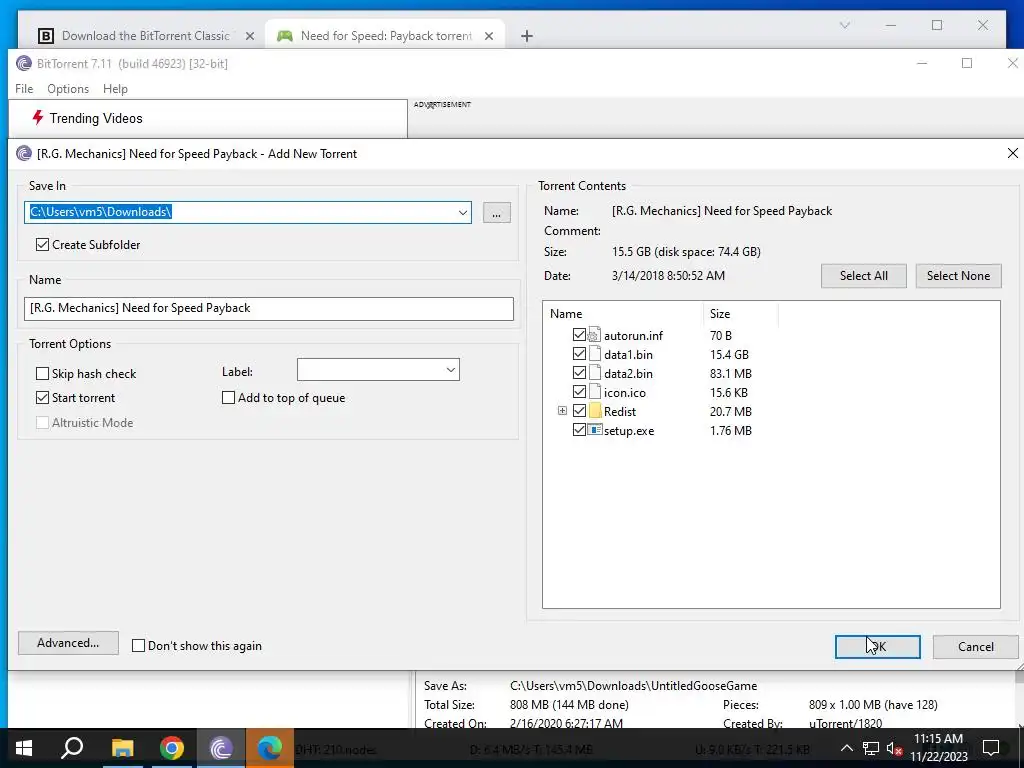1024x768 pixels.
Task: Uncheck setup.exe file checkbox
Action: 579,430
